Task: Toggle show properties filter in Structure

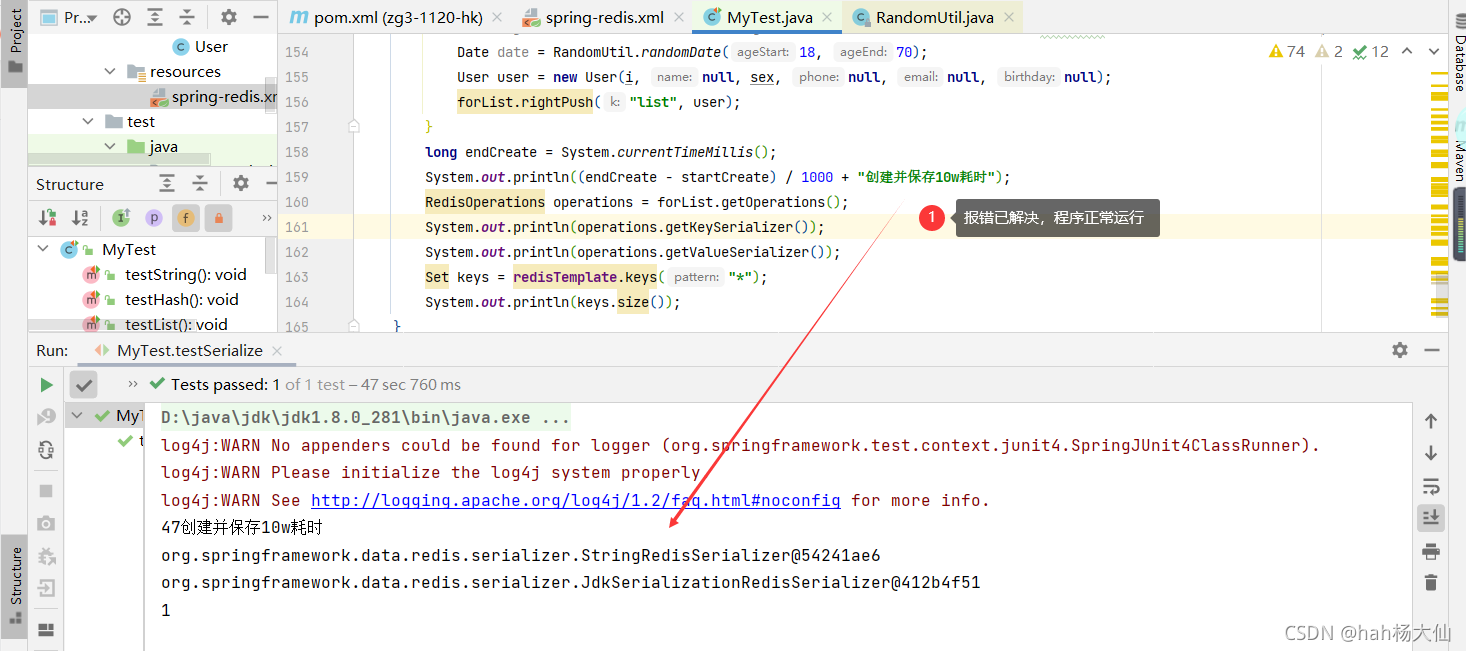Action: tap(153, 217)
